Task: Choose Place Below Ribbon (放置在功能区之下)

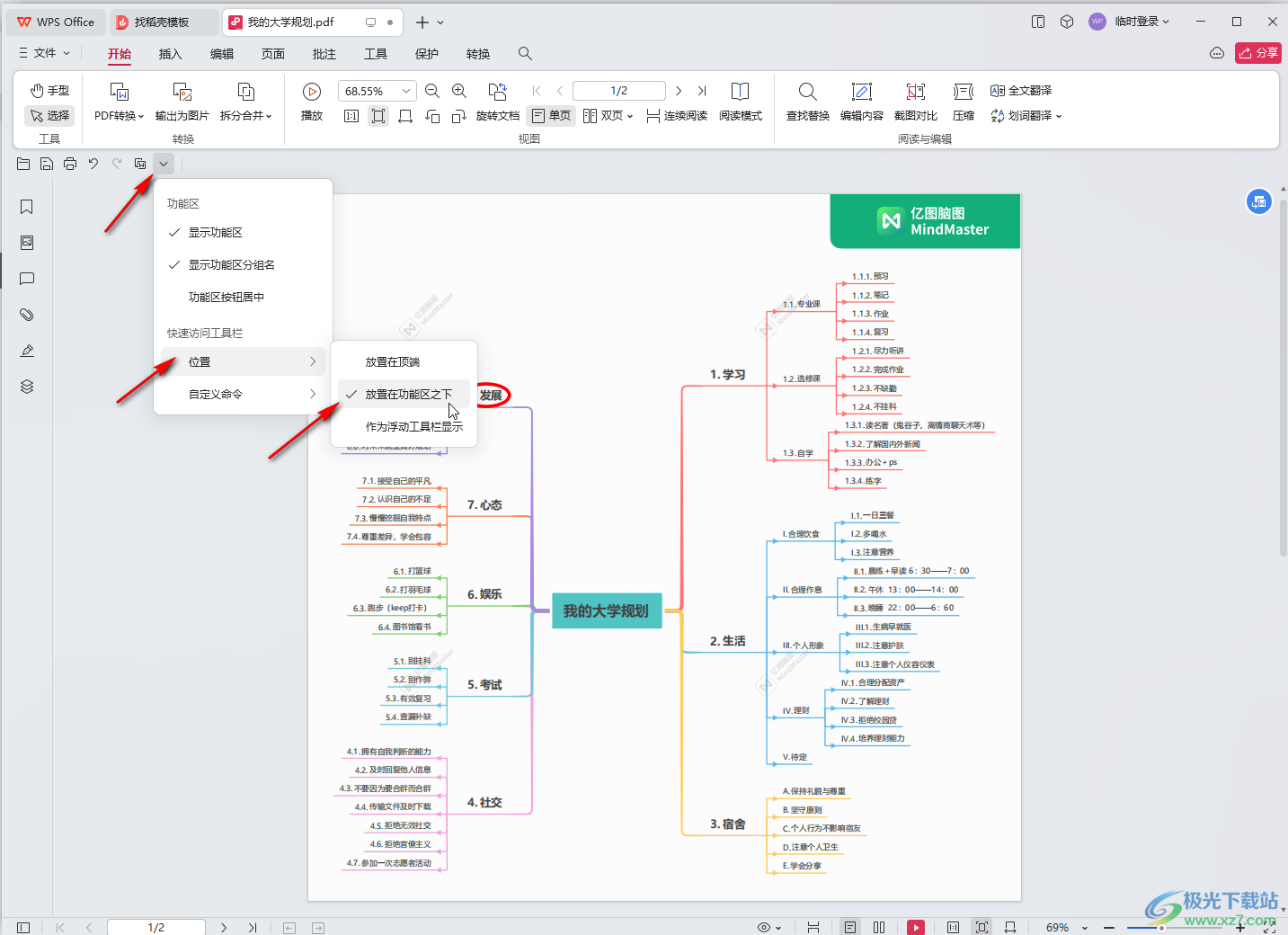Action: 404,394
